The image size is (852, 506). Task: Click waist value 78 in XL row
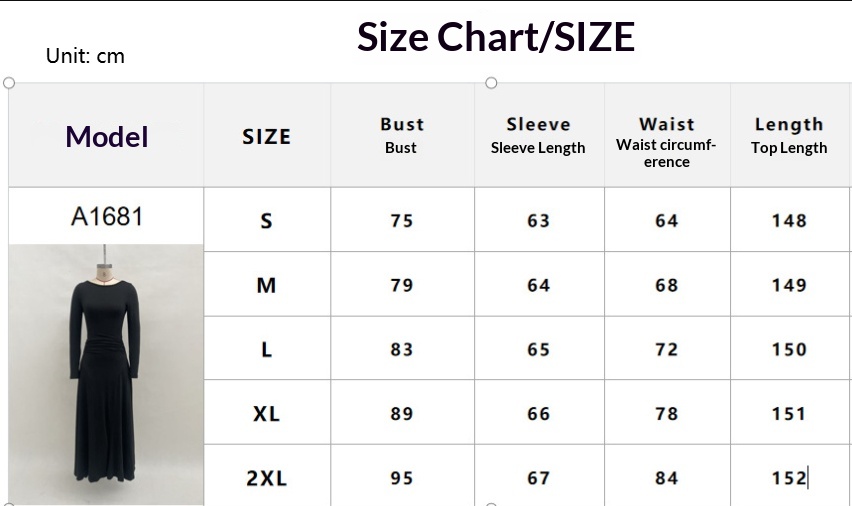coord(666,413)
